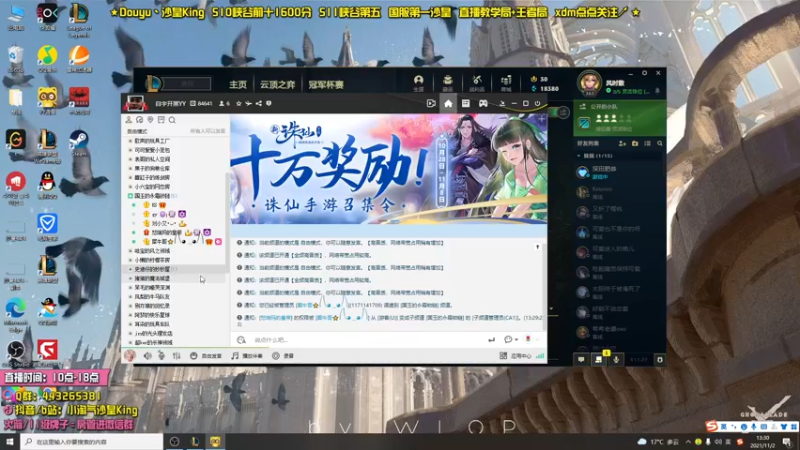Click the YY chat message input field
This screenshot has height=450, width=800.
[x=365, y=340]
